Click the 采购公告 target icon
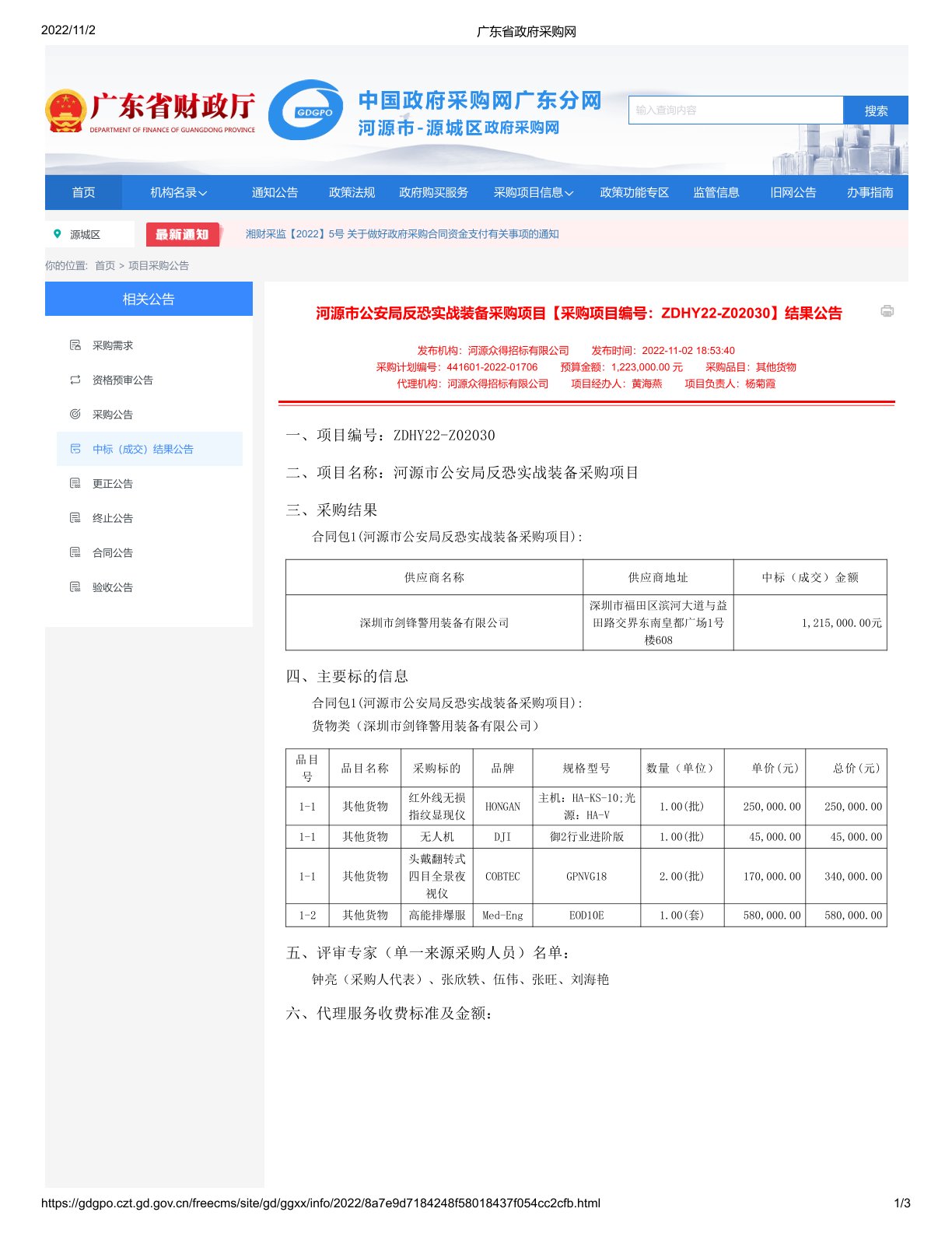The width and height of the screenshot is (952, 1233). [75, 415]
